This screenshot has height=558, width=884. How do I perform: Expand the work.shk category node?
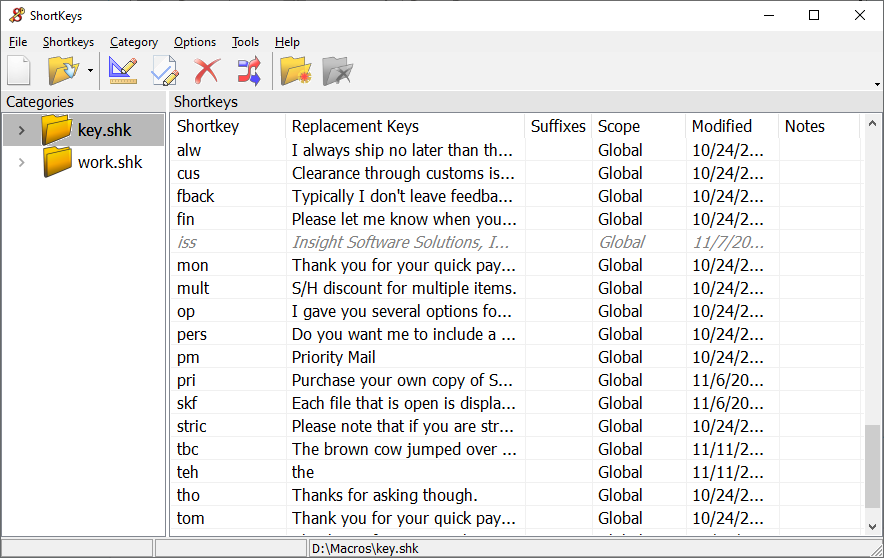pos(21,162)
